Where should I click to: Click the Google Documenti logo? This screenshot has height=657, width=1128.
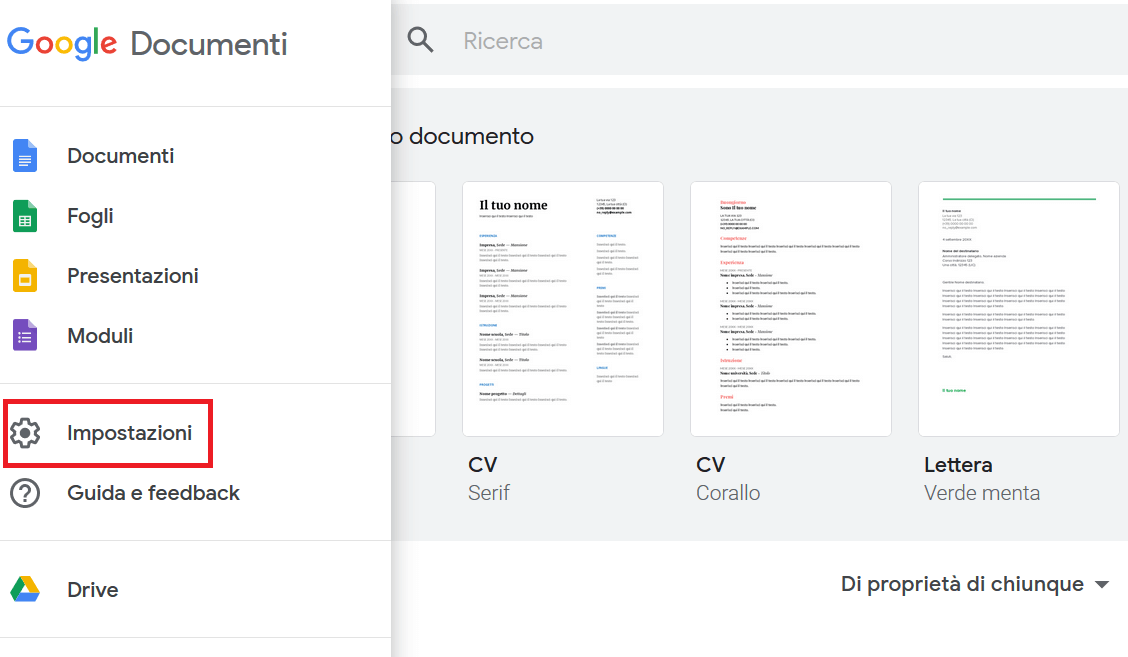pos(147,43)
